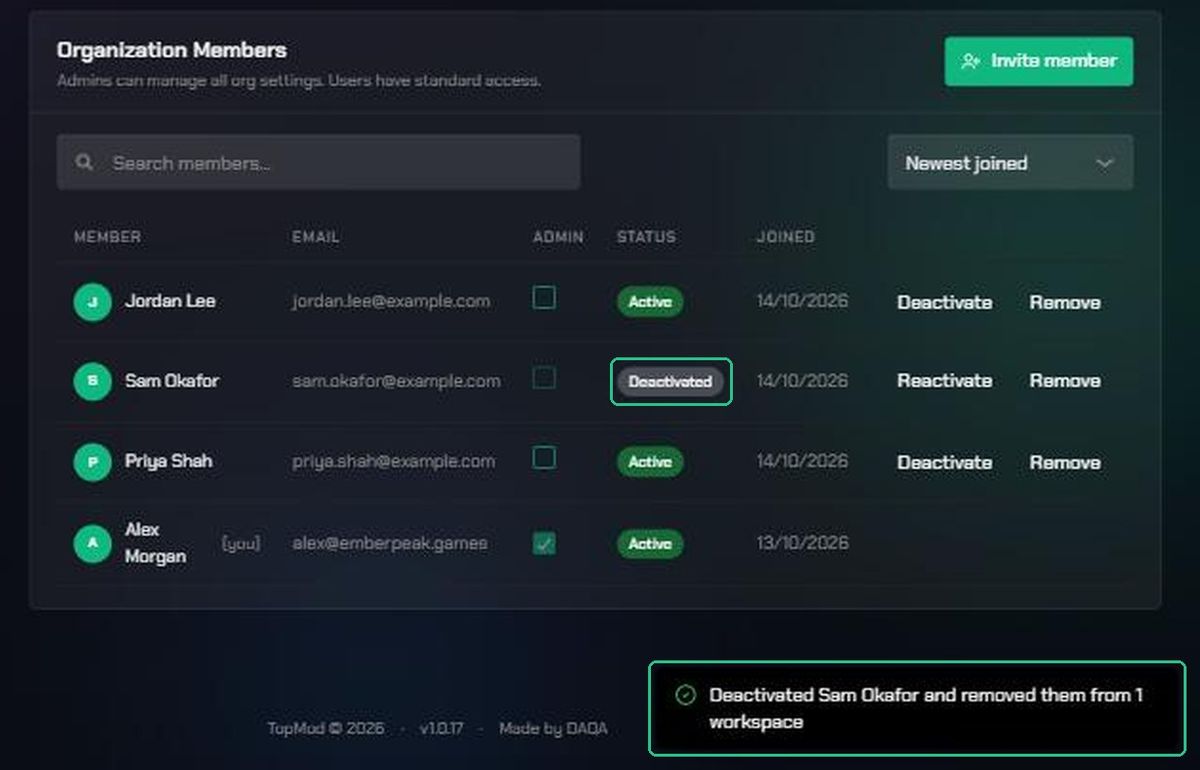1200x770 pixels.
Task: Reactivate Sam Okafor's account
Action: 945,381
